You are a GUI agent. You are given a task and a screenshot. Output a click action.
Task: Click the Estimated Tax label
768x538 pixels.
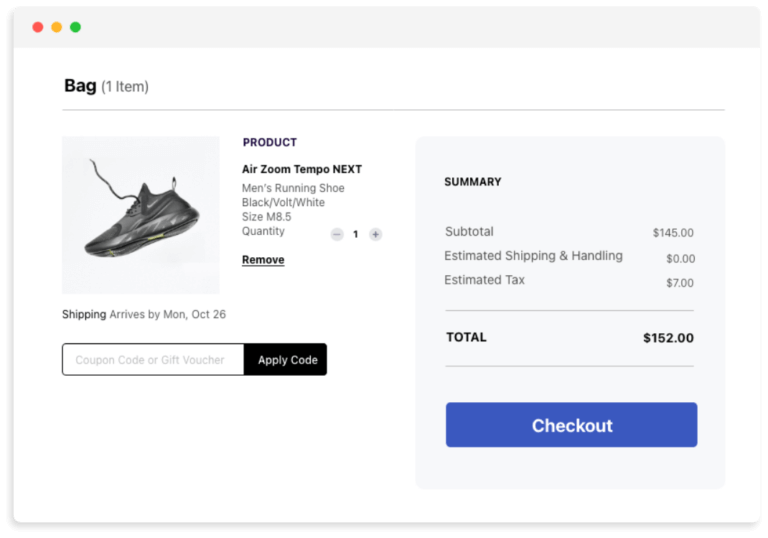484,280
